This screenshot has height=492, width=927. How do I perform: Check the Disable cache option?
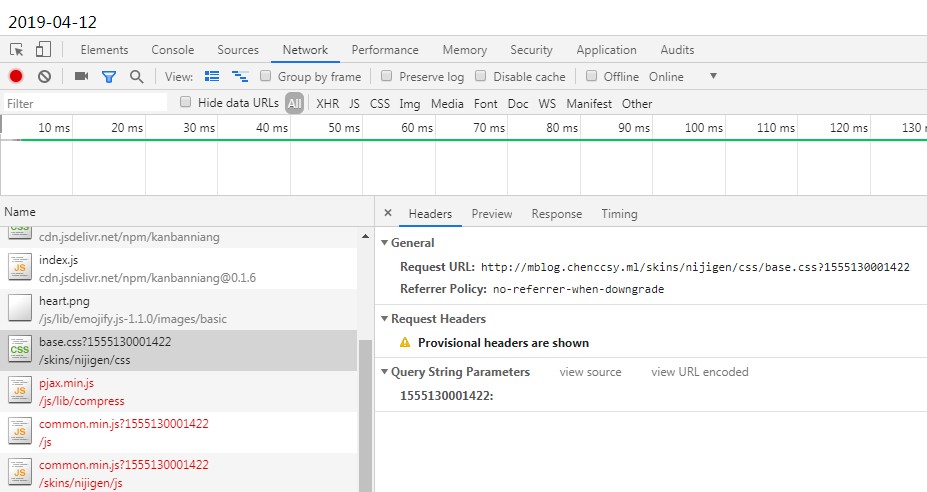point(480,76)
